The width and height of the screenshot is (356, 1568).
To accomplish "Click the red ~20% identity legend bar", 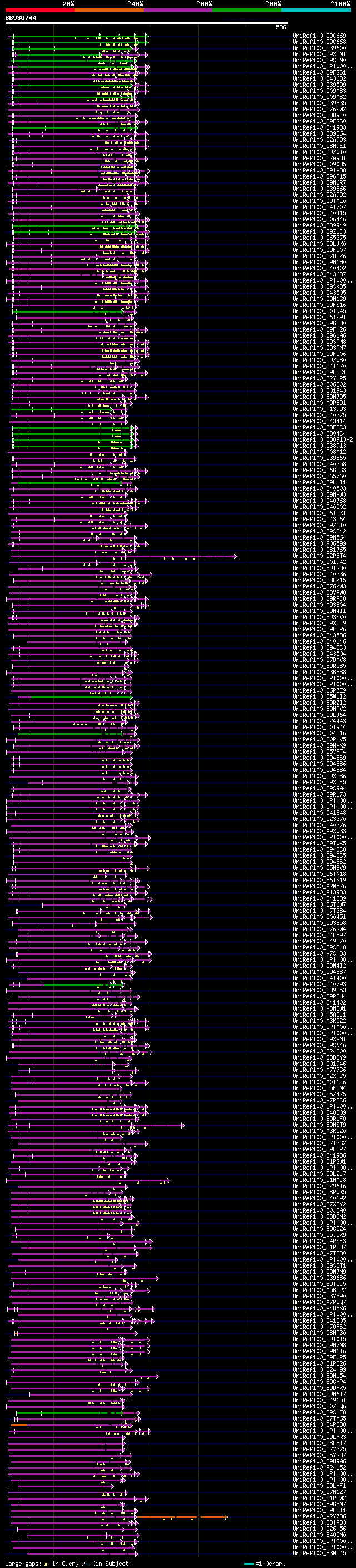I will (x=40, y=10).
